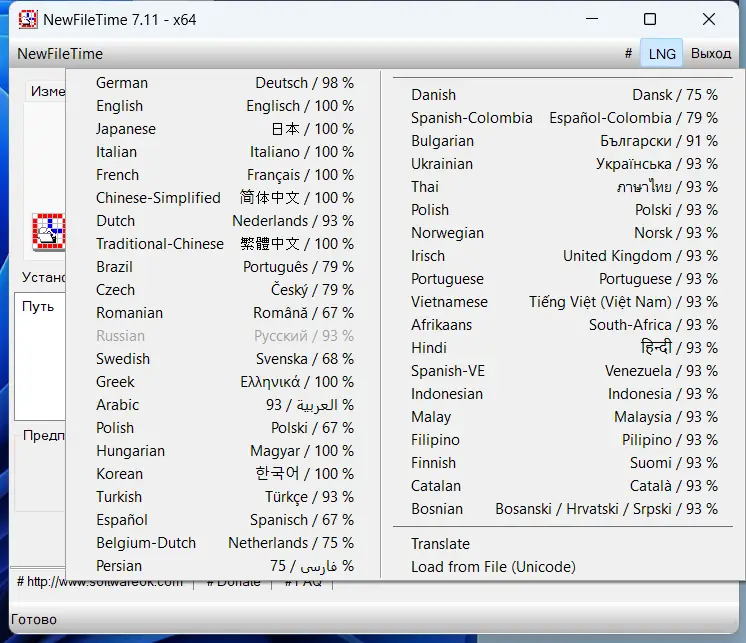This screenshot has width=746, height=643.
Task: Click the Готово status bar text
Action: tap(34, 619)
